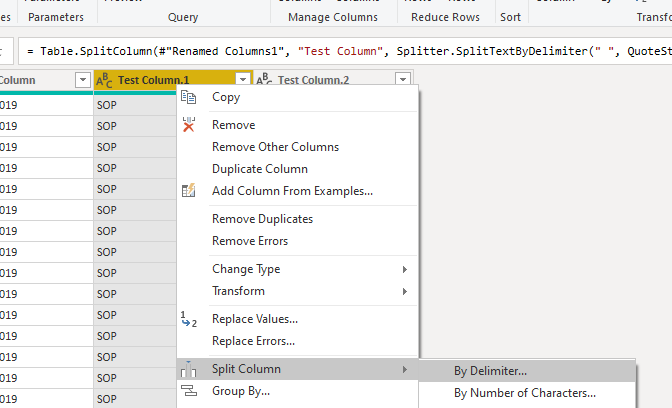The height and width of the screenshot is (408, 672).
Task: Expand the Split Column submenu arrow
Action: [405, 369]
